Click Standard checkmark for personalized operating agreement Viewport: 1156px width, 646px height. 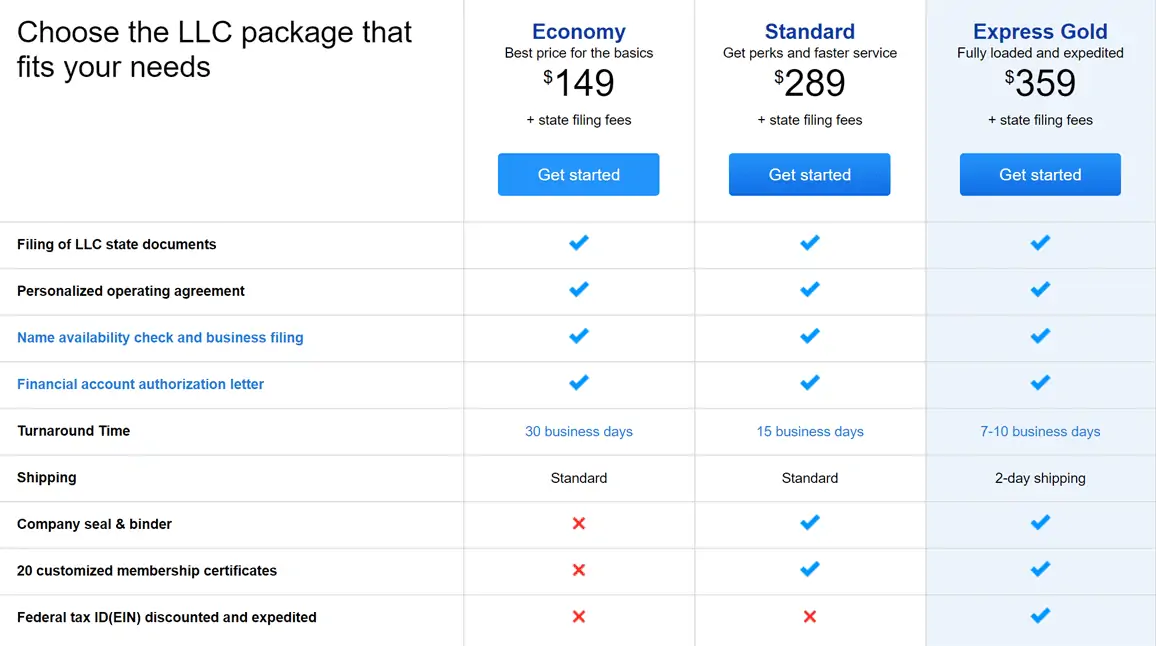[809, 289]
